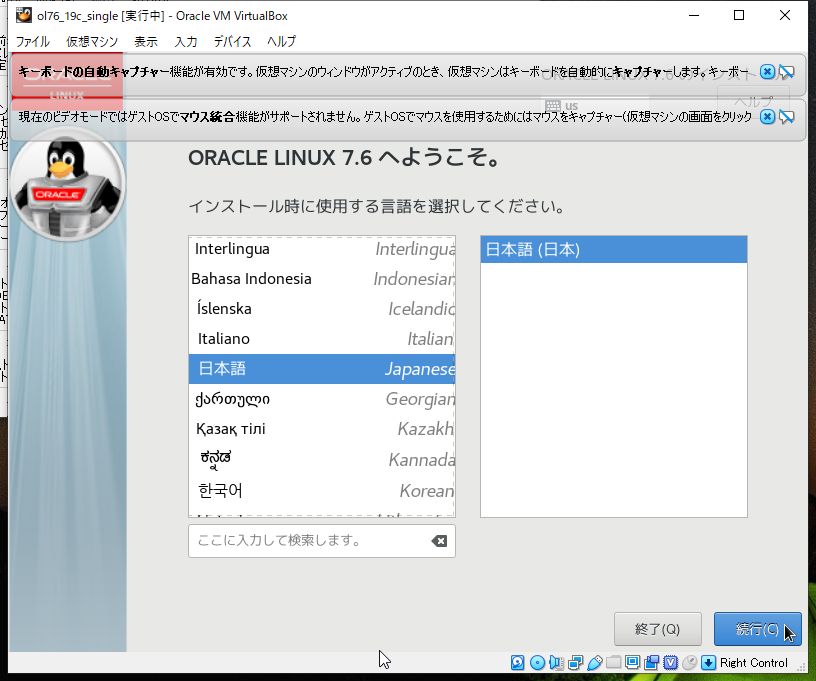Click the optical disc drive icon in status bar
The height and width of the screenshot is (681, 816).
[x=537, y=662]
